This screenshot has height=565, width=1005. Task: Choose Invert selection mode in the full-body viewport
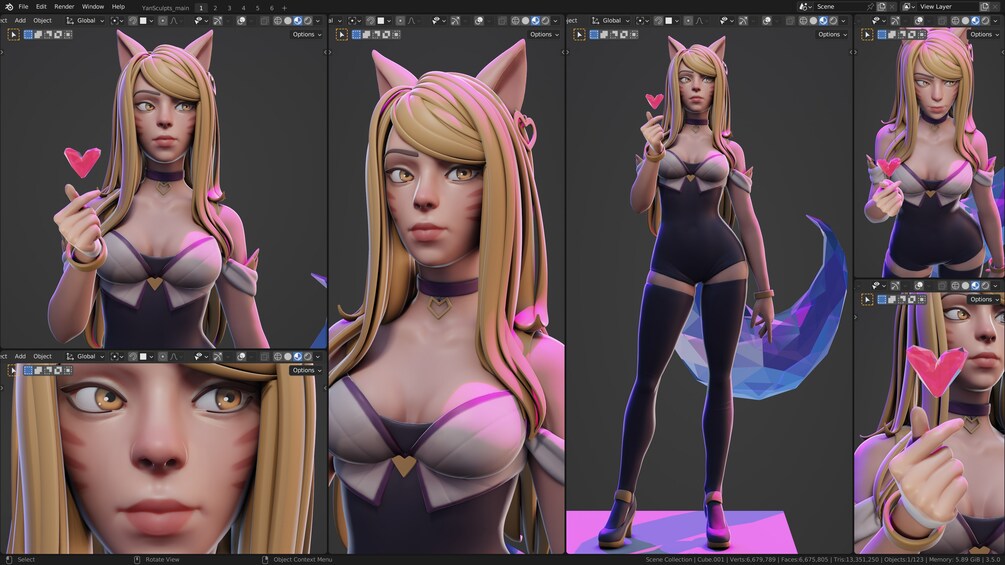coord(624,35)
